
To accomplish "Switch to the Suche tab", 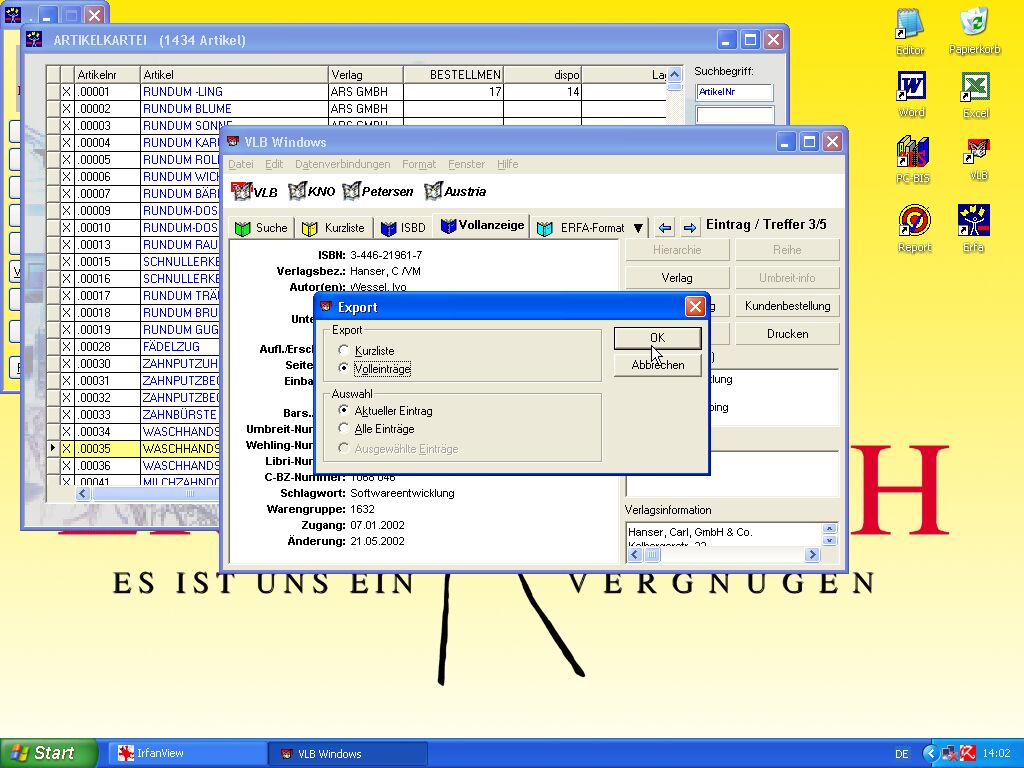I will (x=262, y=228).
